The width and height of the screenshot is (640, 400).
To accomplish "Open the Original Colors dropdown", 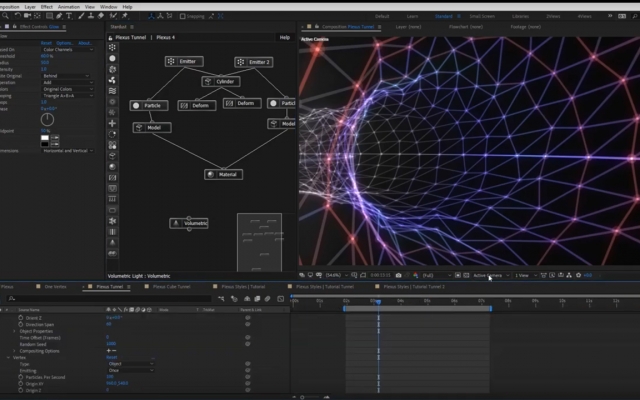I will coord(68,89).
